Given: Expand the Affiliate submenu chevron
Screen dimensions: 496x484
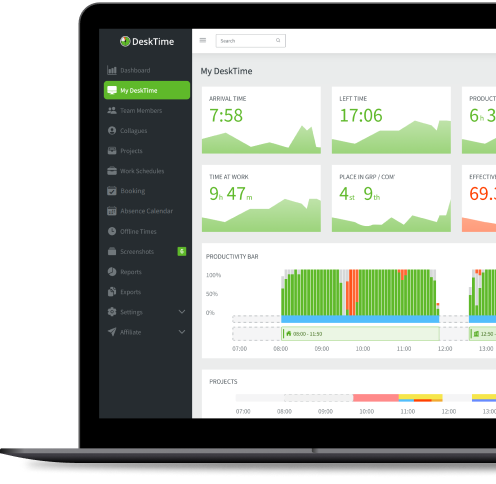Looking at the screenshot, I should [182, 332].
